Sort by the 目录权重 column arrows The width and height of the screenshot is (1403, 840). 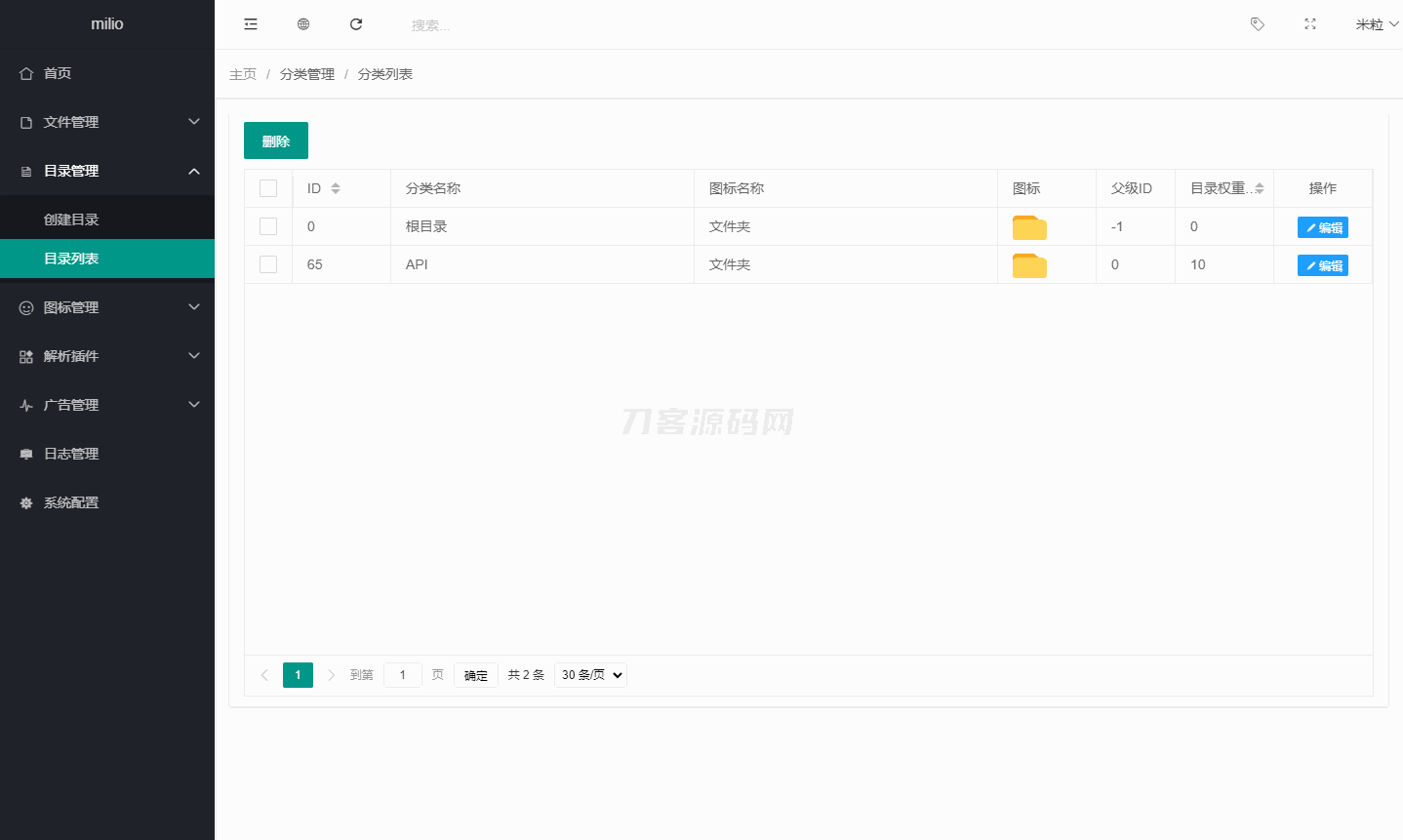pos(1260,188)
